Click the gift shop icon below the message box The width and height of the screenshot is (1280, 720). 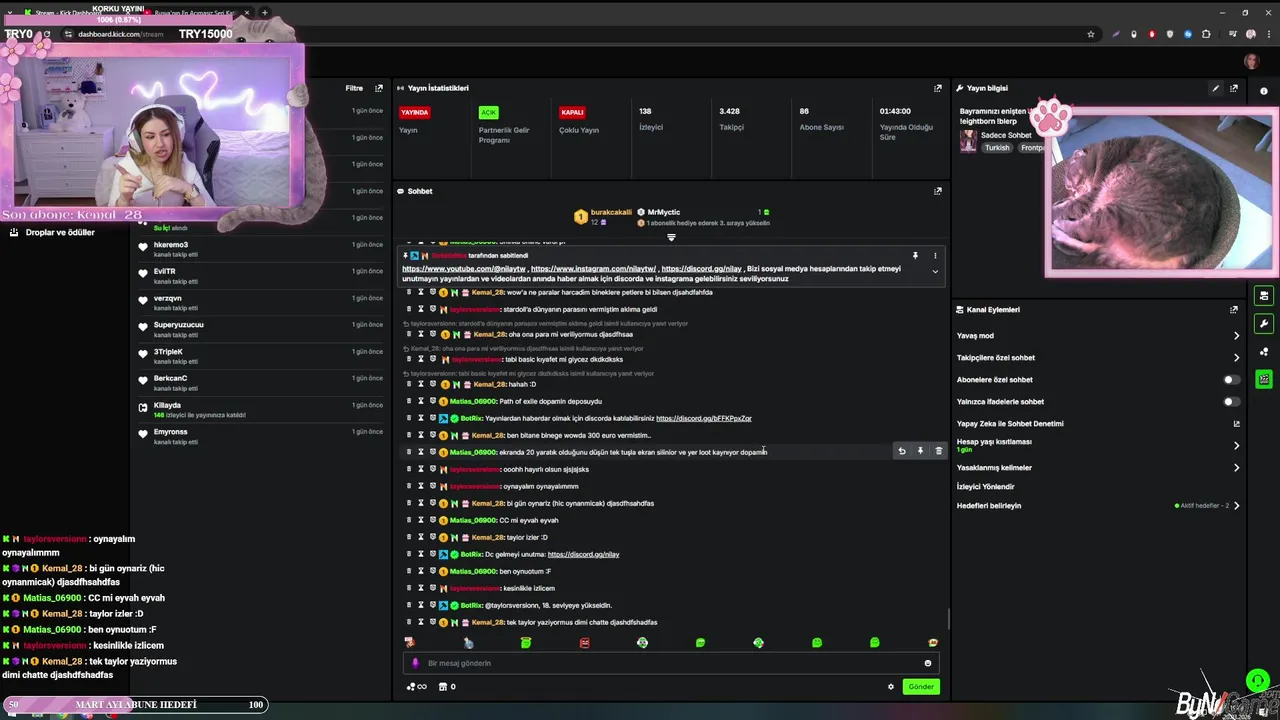pyautogui.click(x=443, y=687)
